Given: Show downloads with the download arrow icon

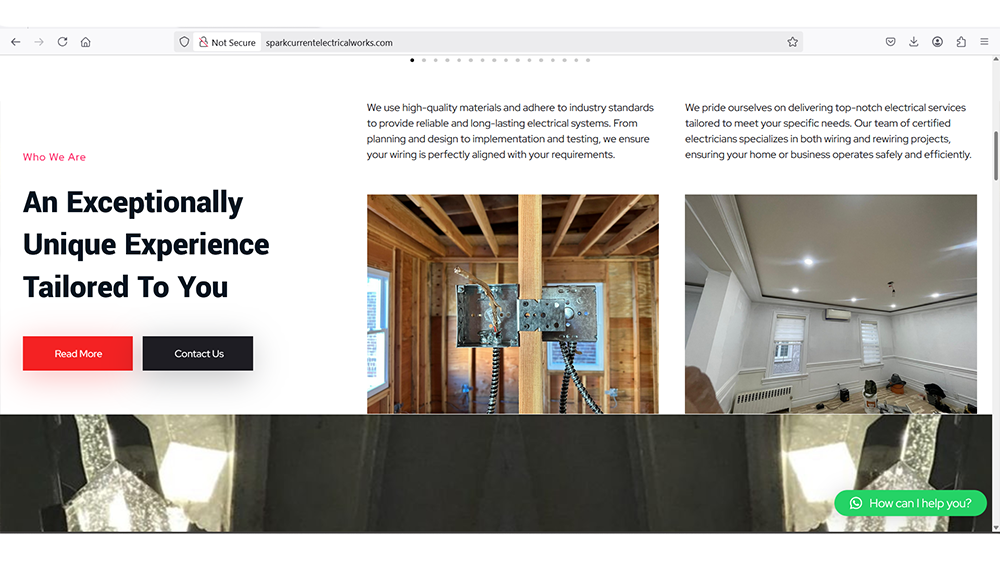Looking at the screenshot, I should click(914, 42).
